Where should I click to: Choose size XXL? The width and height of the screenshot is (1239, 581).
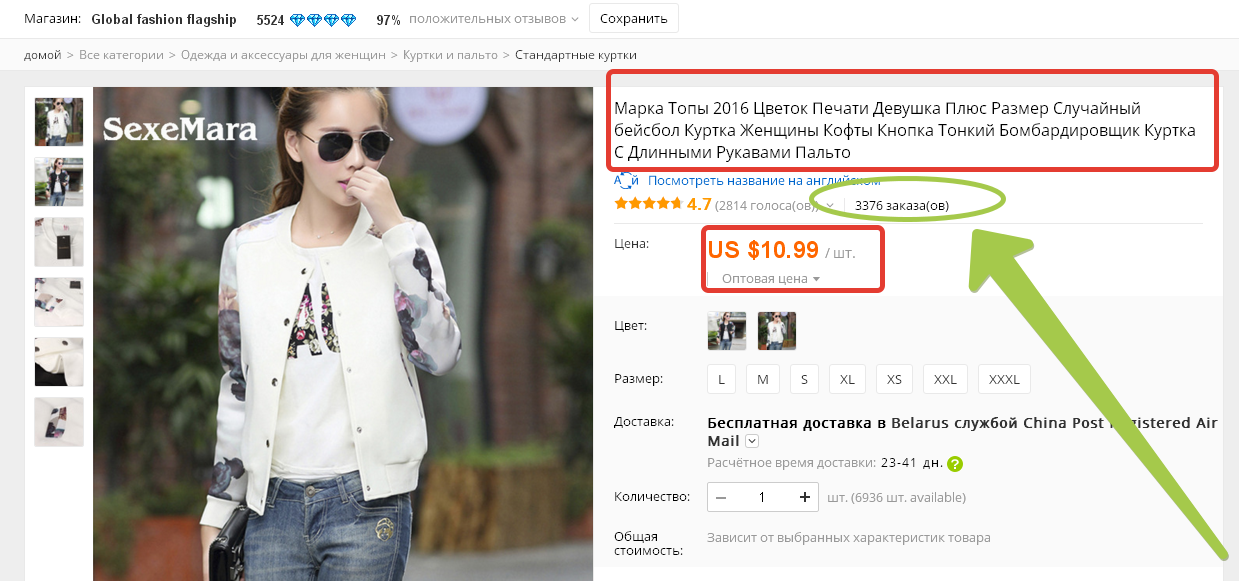click(945, 380)
